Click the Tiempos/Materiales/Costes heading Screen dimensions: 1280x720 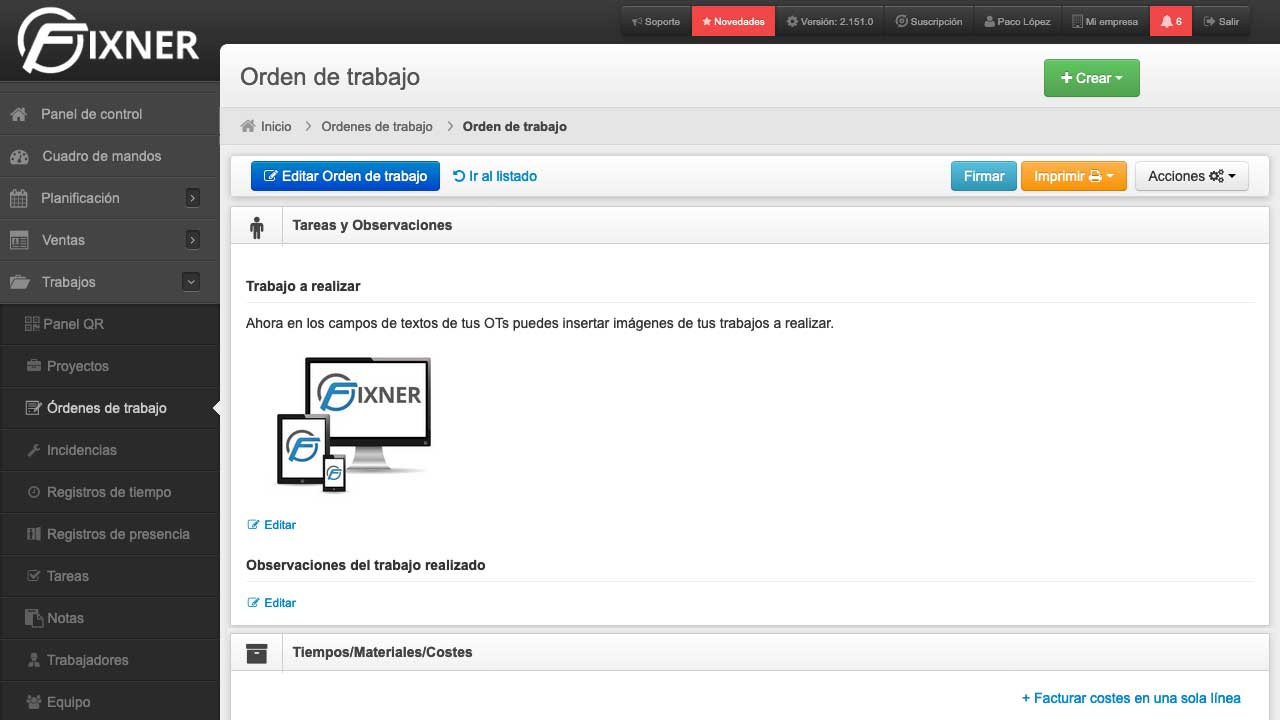click(382, 652)
